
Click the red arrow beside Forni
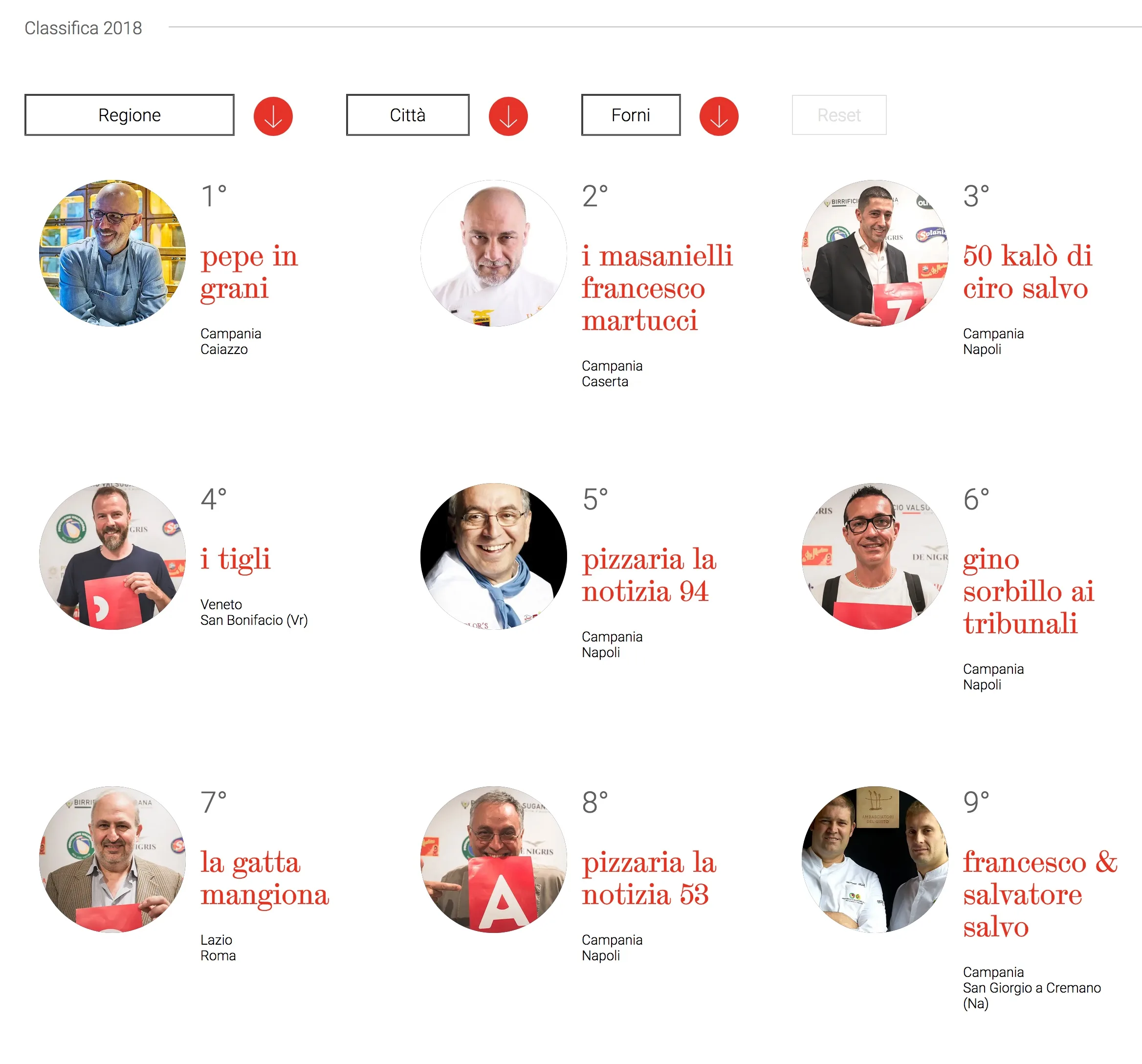click(x=719, y=116)
